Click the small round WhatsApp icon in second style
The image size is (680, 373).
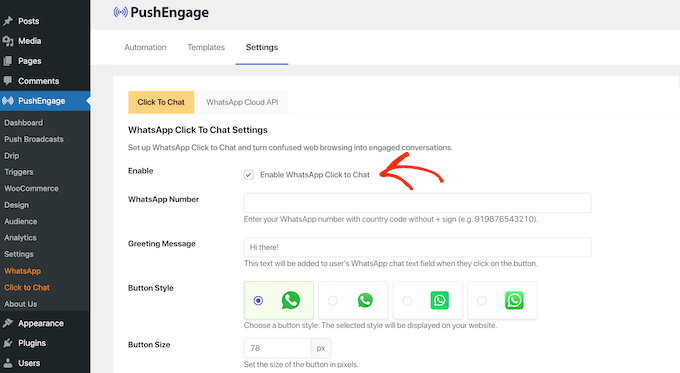[365, 300]
